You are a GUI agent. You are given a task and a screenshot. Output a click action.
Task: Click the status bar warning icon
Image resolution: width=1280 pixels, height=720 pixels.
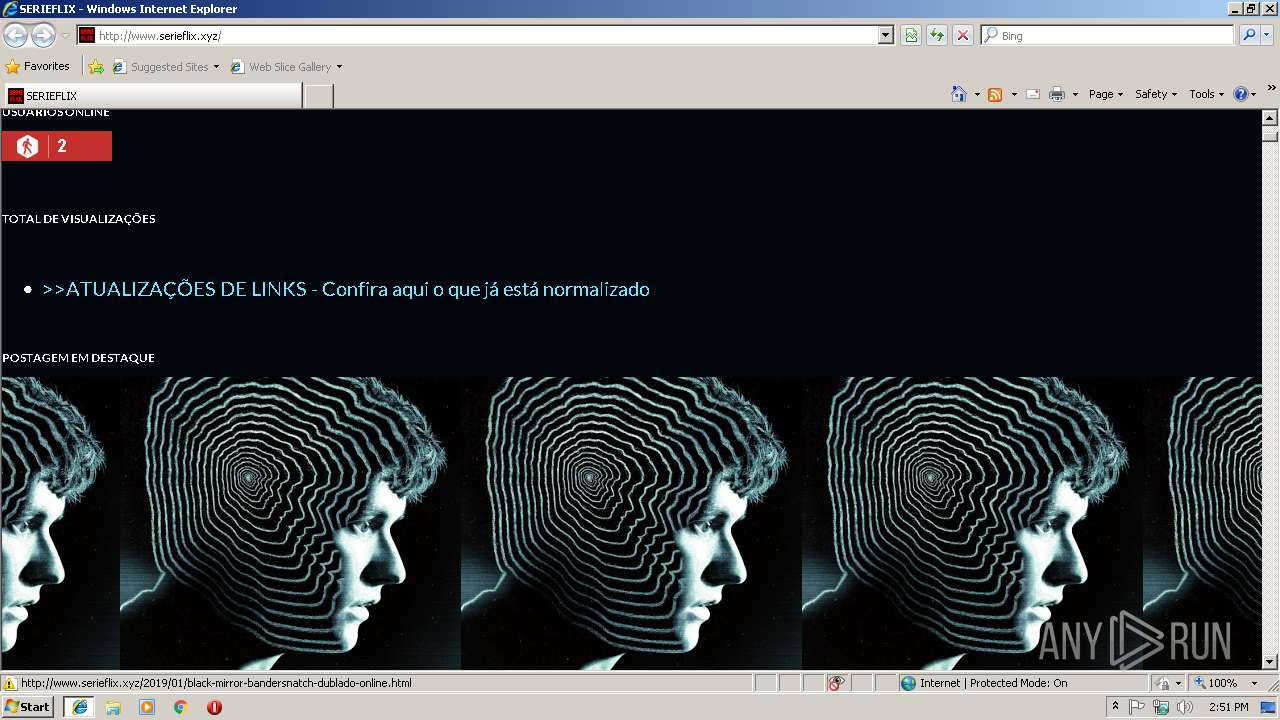tap(10, 683)
